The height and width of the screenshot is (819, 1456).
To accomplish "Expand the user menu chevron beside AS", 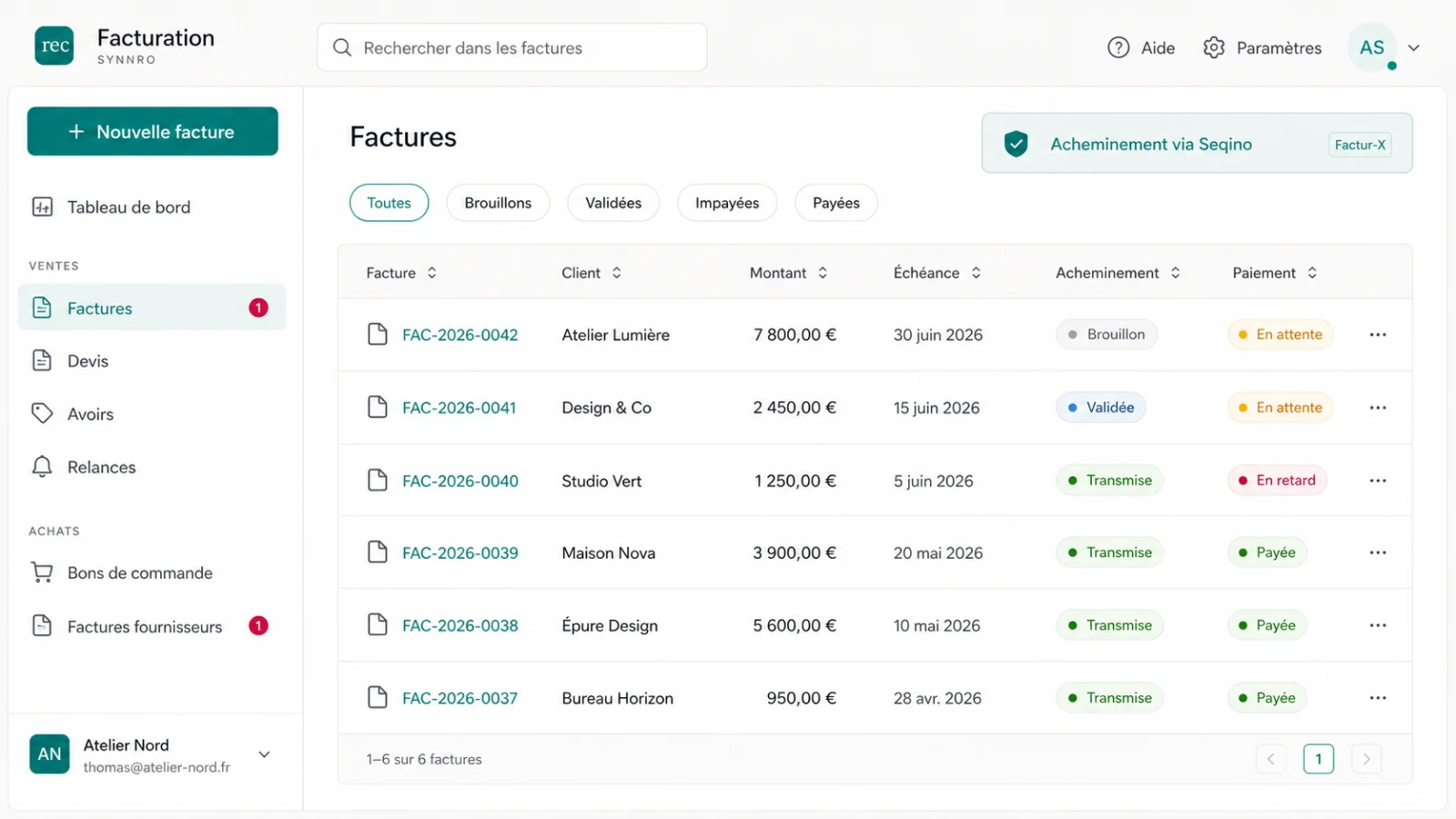I will [x=1413, y=48].
